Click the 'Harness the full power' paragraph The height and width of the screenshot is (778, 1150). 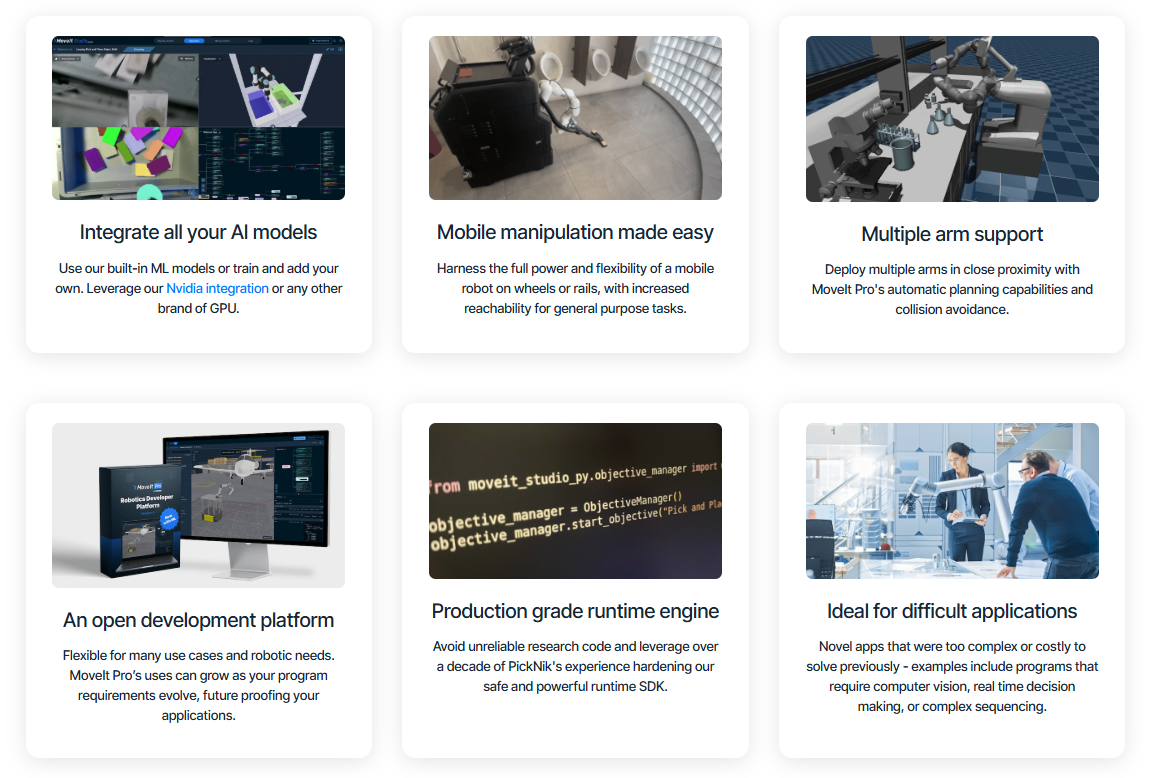point(575,288)
